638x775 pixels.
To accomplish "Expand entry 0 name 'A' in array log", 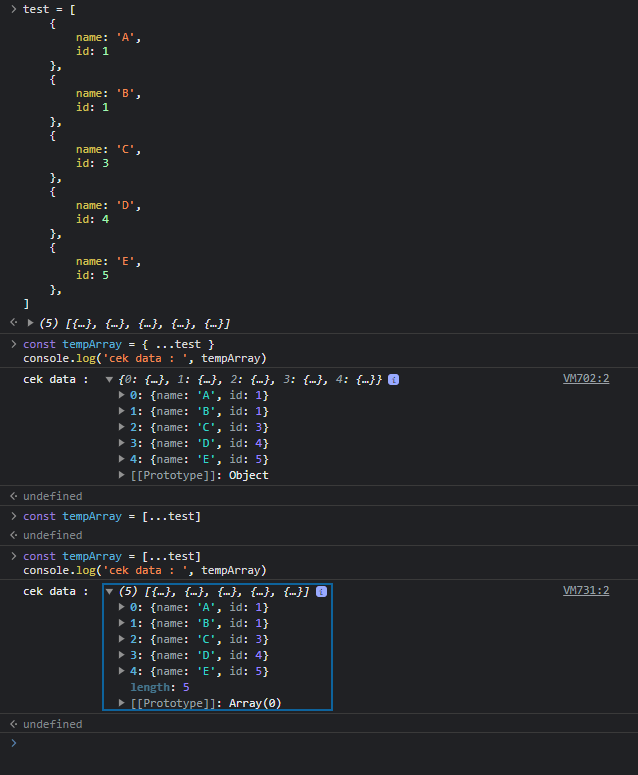I will coord(122,607).
